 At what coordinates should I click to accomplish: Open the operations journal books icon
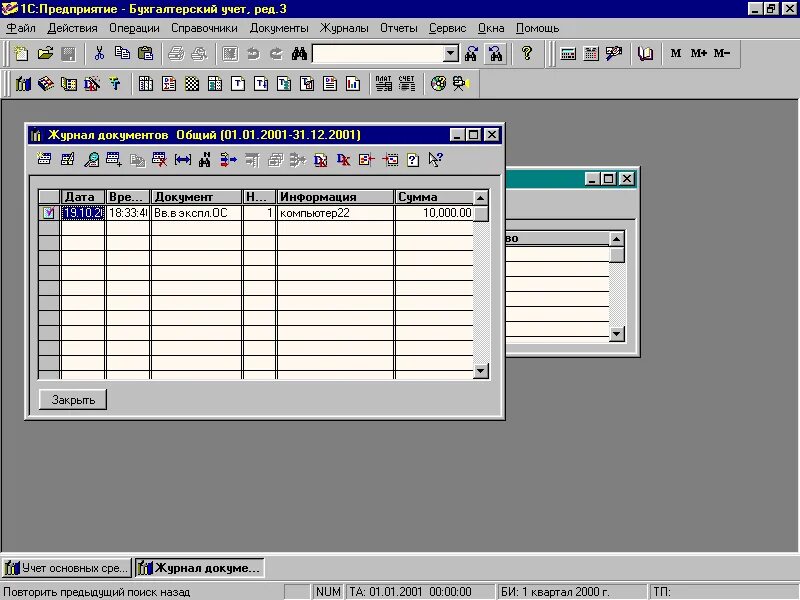coord(22,84)
